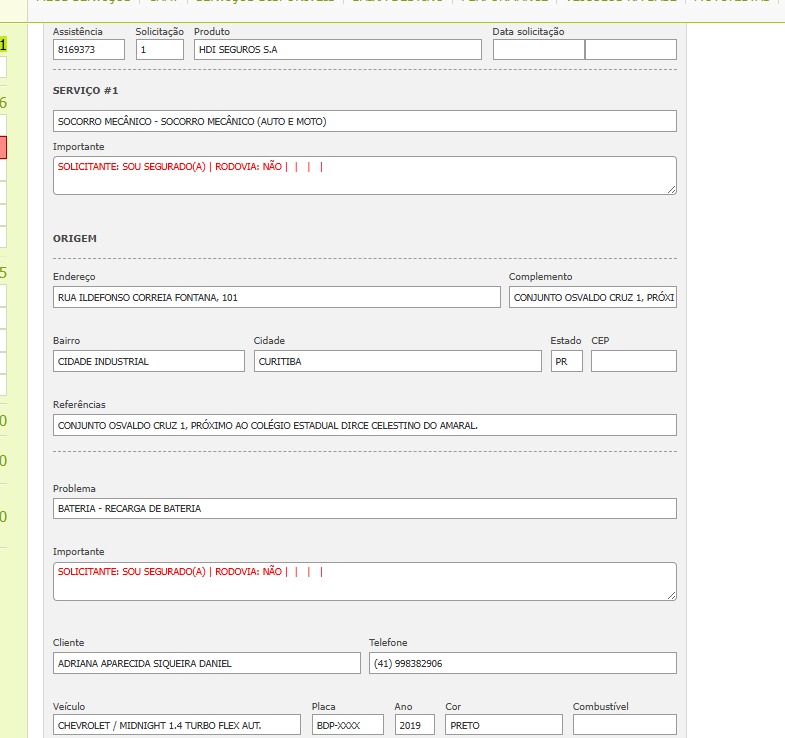The height and width of the screenshot is (738, 785).
Task: Select the Estado field with PR
Action: [x=566, y=361]
